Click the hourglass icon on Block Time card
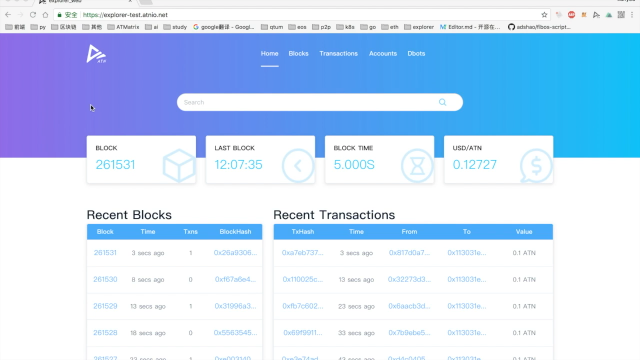Viewport: 640px width, 362px height. point(417,166)
